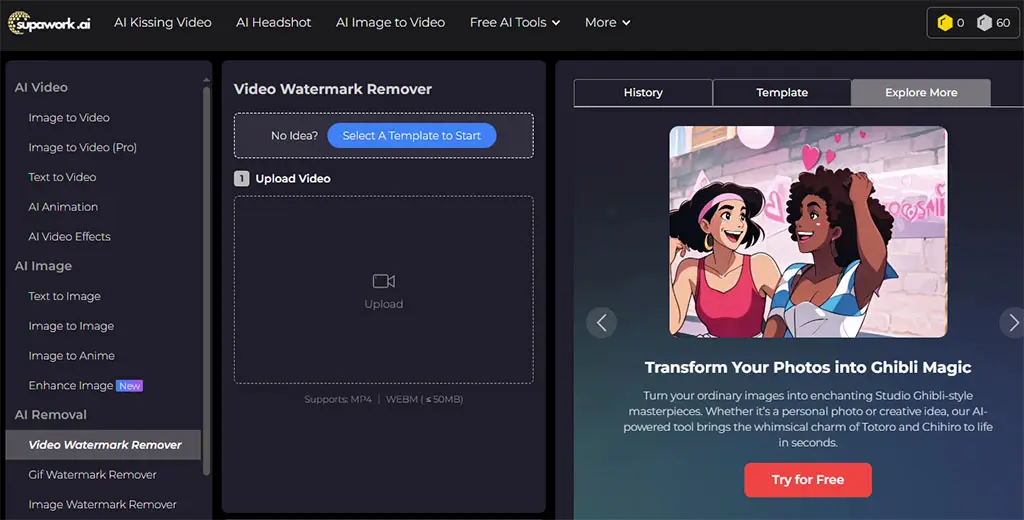
Task: Open Image to Video (Pro) in the sidebar
Action: click(82, 148)
